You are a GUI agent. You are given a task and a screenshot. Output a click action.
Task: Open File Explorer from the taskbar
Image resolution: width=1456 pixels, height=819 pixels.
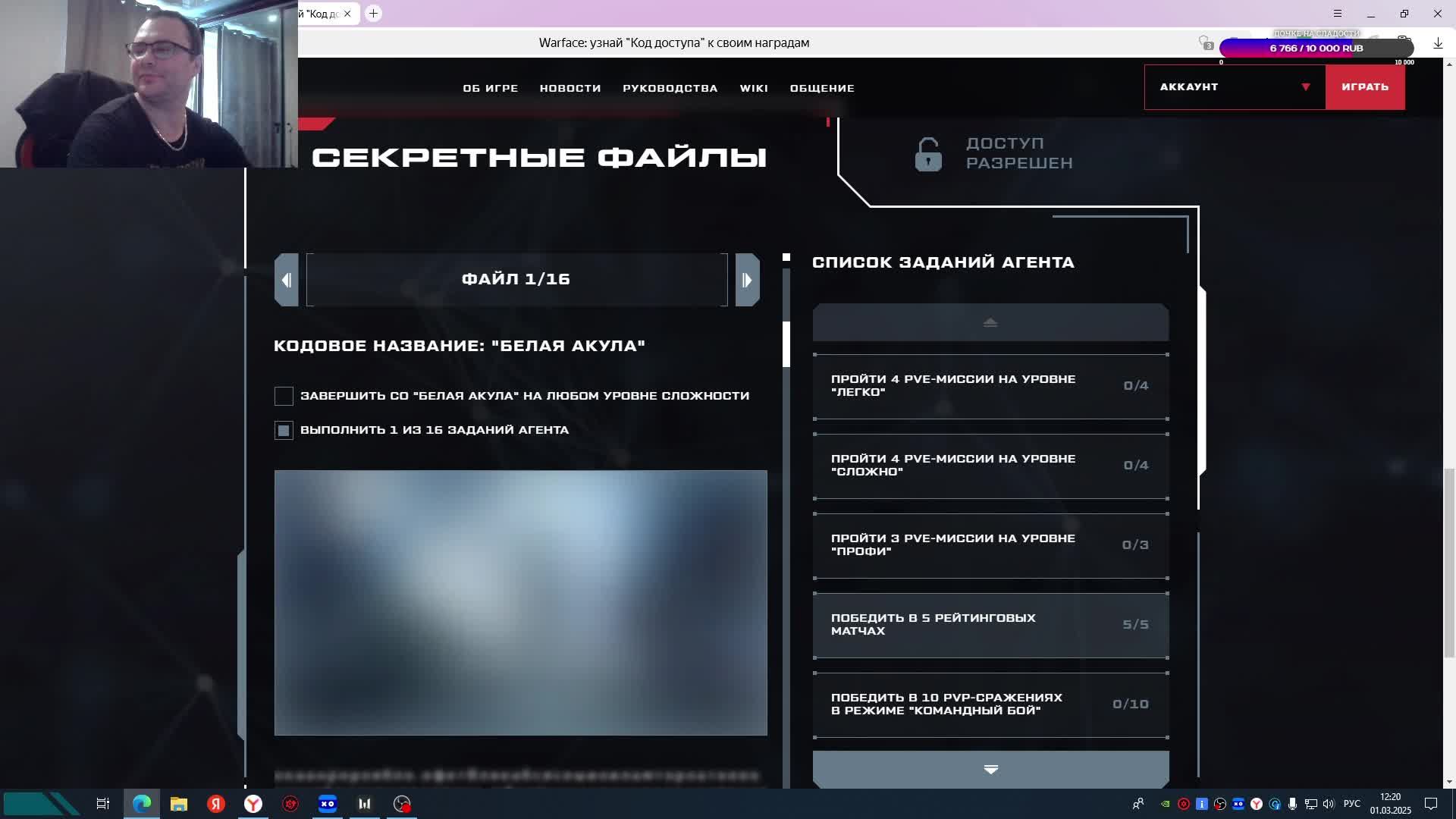tap(179, 804)
